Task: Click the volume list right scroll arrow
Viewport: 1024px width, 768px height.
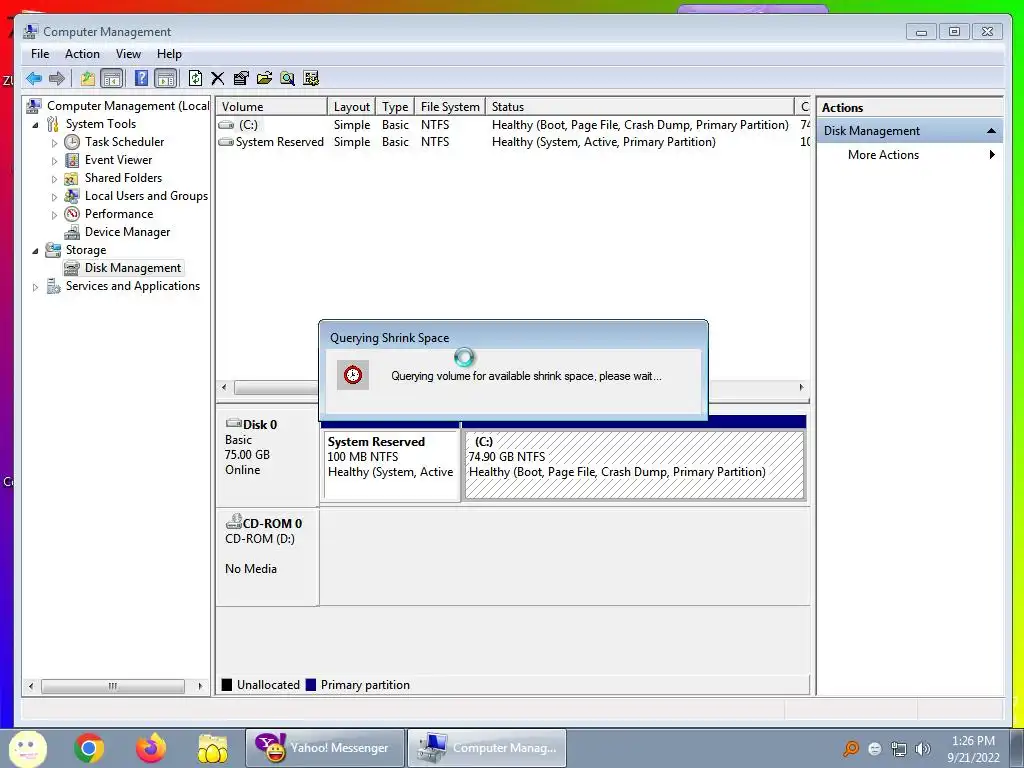Action: pyautogui.click(x=801, y=387)
